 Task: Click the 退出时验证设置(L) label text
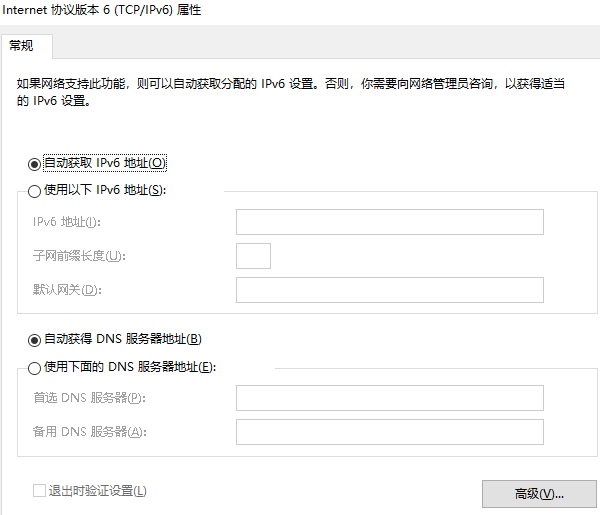[98, 491]
